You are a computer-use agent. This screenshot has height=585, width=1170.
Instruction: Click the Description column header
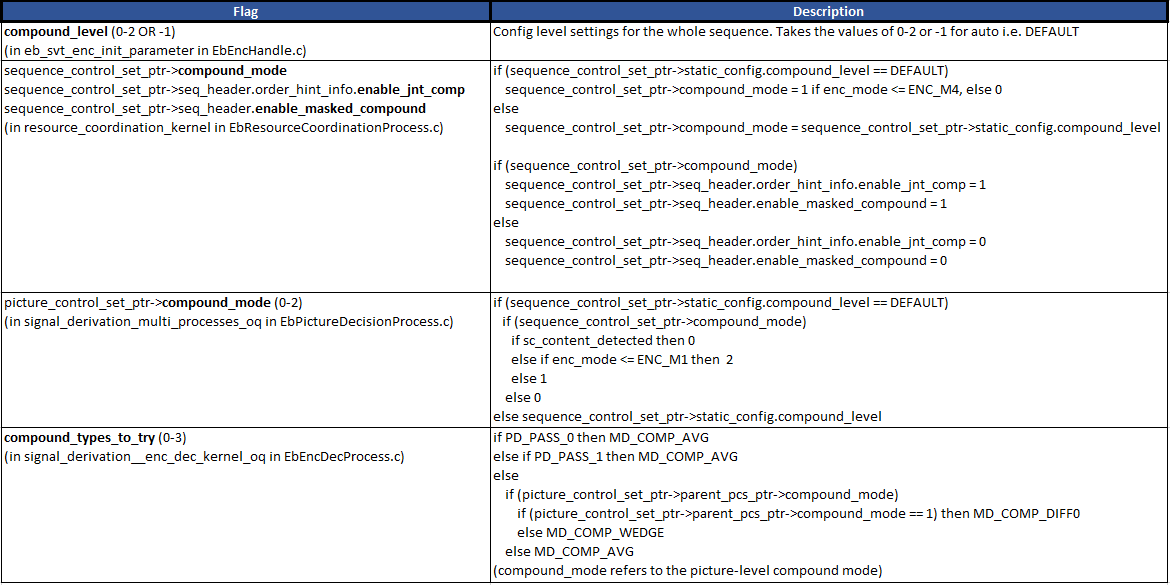pyautogui.click(x=828, y=11)
